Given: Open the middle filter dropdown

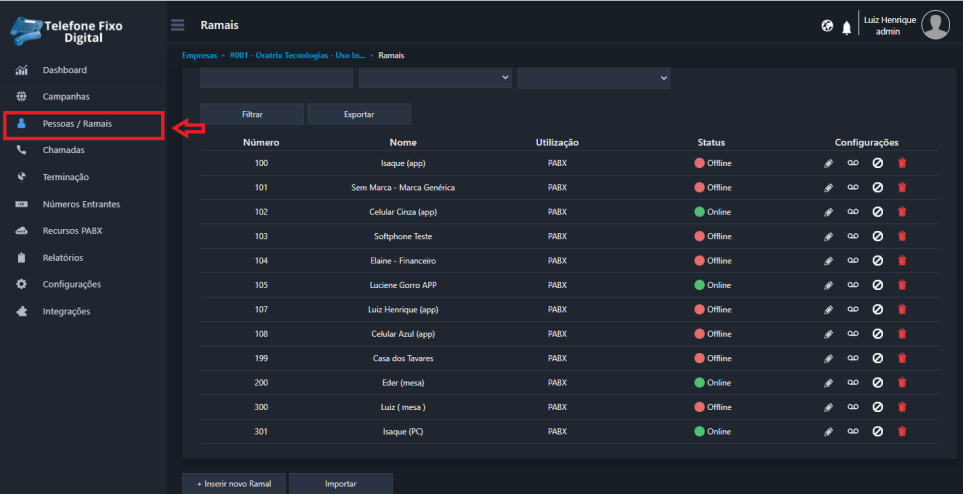Looking at the screenshot, I should pyautogui.click(x=435, y=78).
